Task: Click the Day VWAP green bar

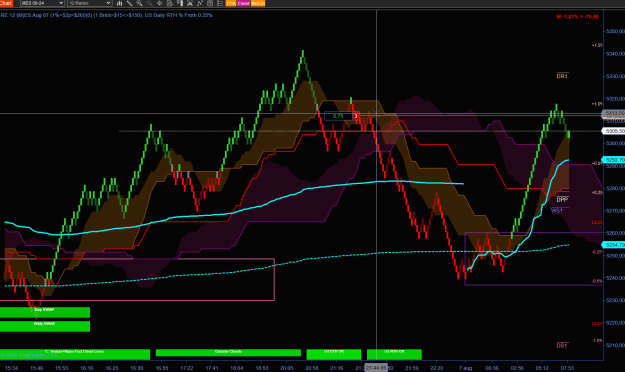Action: [45, 312]
